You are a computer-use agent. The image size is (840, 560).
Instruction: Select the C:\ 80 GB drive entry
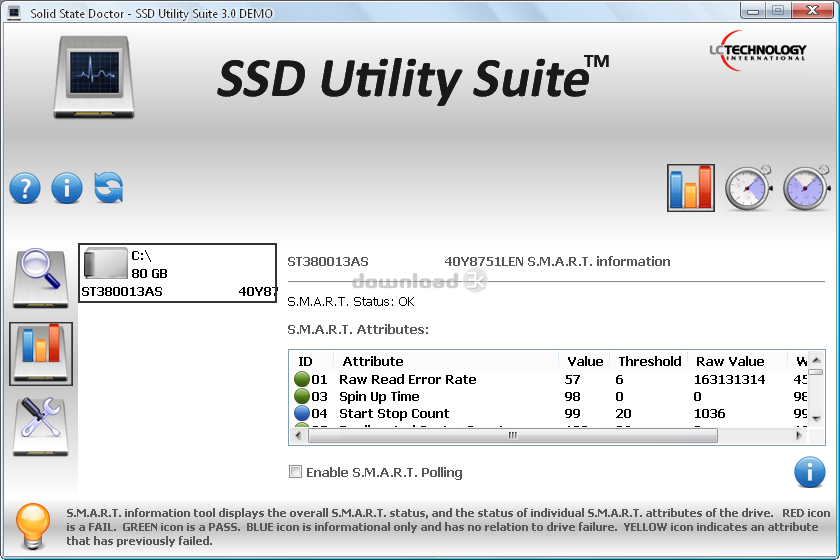pos(177,273)
